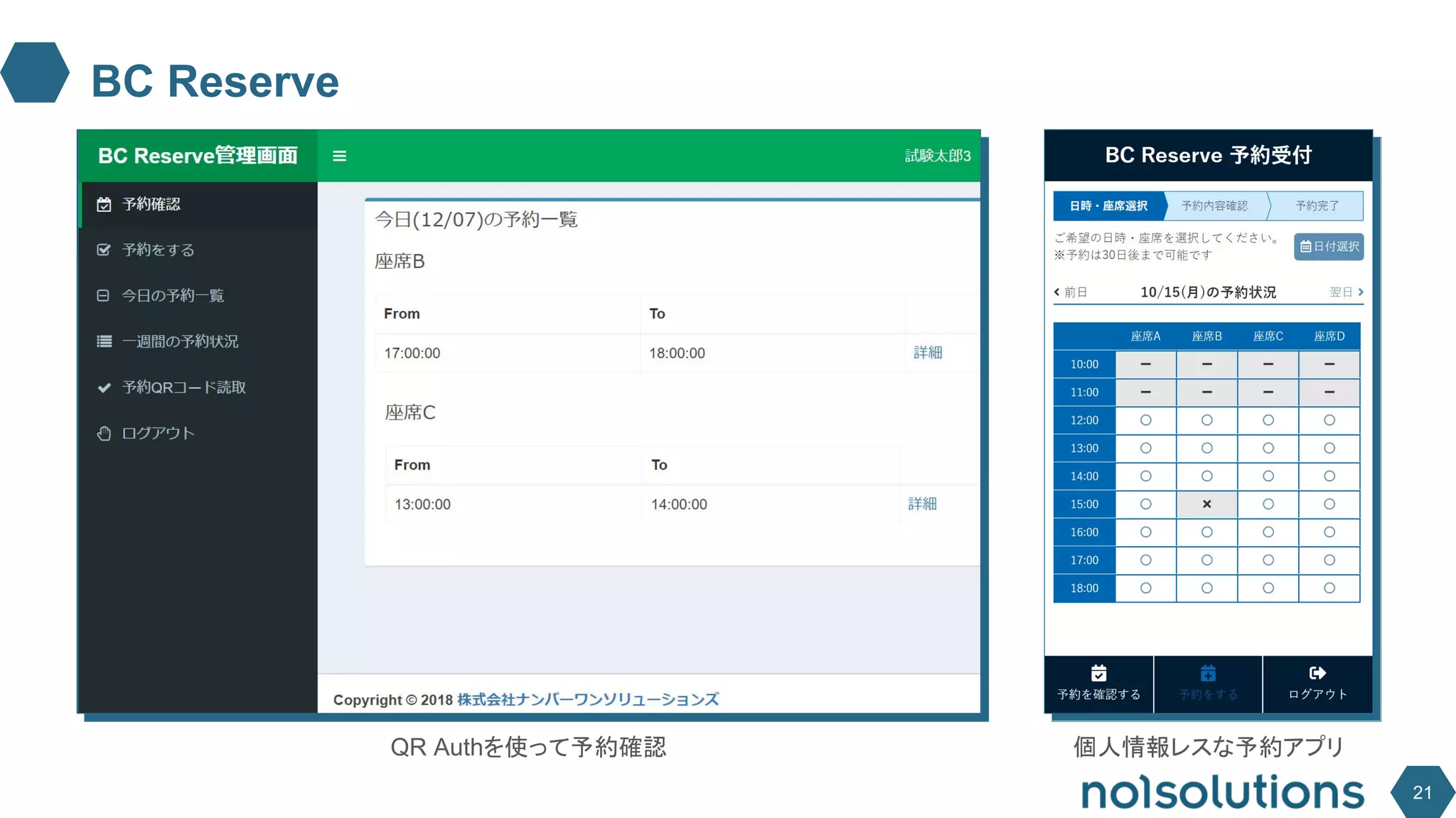This screenshot has width=1456, height=818.
Task: Click the 日付選択 calendar button
Action: tap(1329, 246)
